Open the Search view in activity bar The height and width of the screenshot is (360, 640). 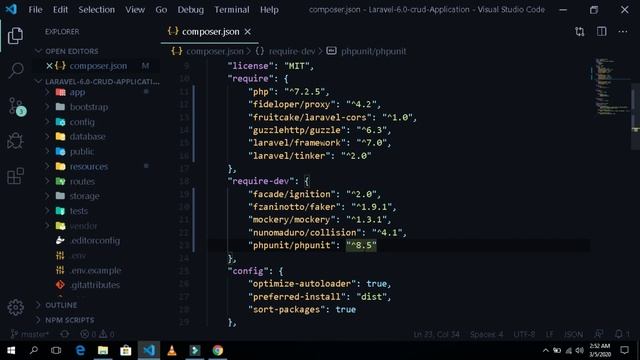click(x=16, y=70)
